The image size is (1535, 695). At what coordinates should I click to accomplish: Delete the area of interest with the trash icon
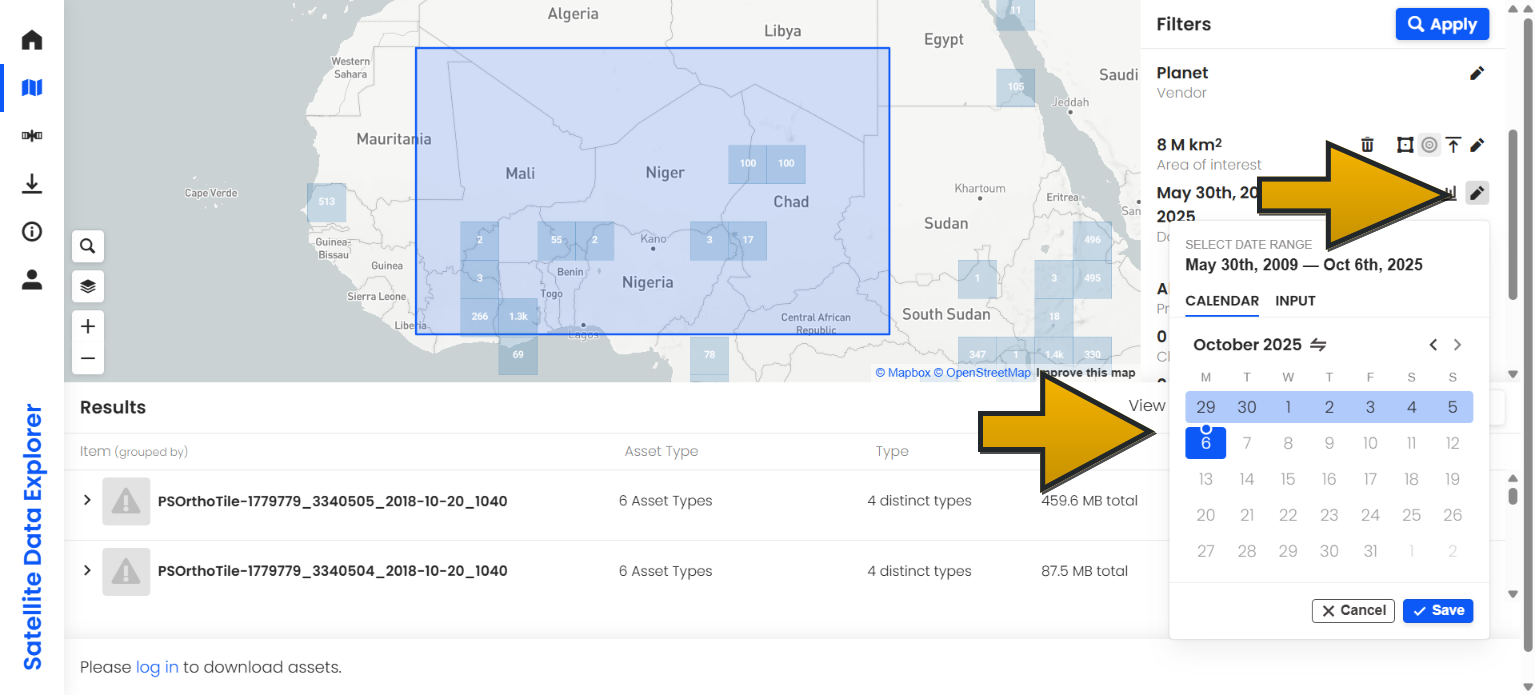[x=1367, y=144]
